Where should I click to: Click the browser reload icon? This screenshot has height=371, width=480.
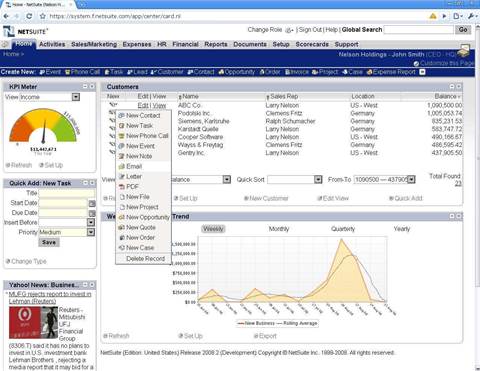[29, 16]
